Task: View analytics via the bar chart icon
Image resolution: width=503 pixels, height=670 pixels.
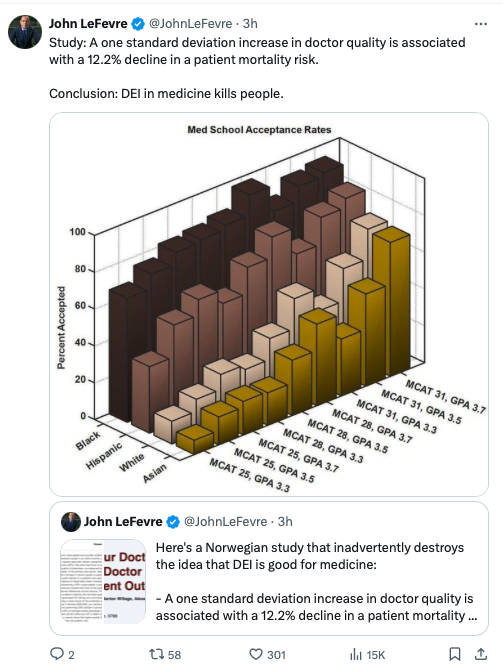Action: [x=356, y=654]
